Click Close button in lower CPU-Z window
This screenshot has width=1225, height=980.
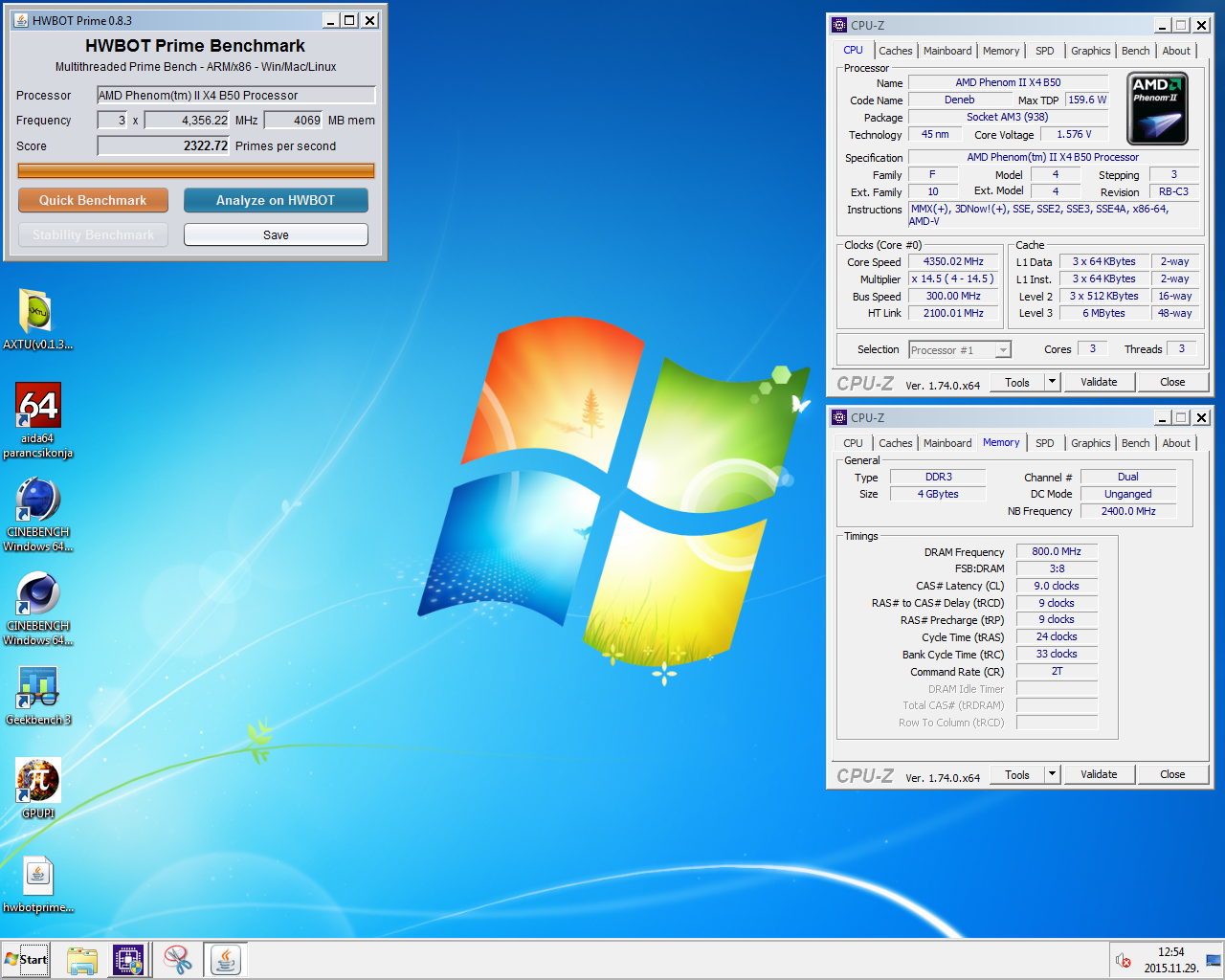(1172, 774)
